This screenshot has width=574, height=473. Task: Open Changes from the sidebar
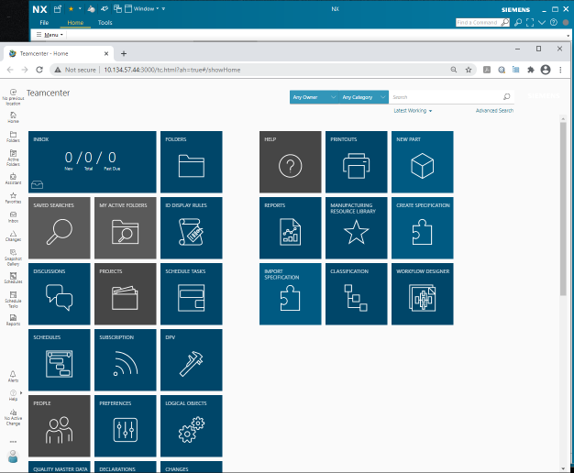tap(13, 236)
